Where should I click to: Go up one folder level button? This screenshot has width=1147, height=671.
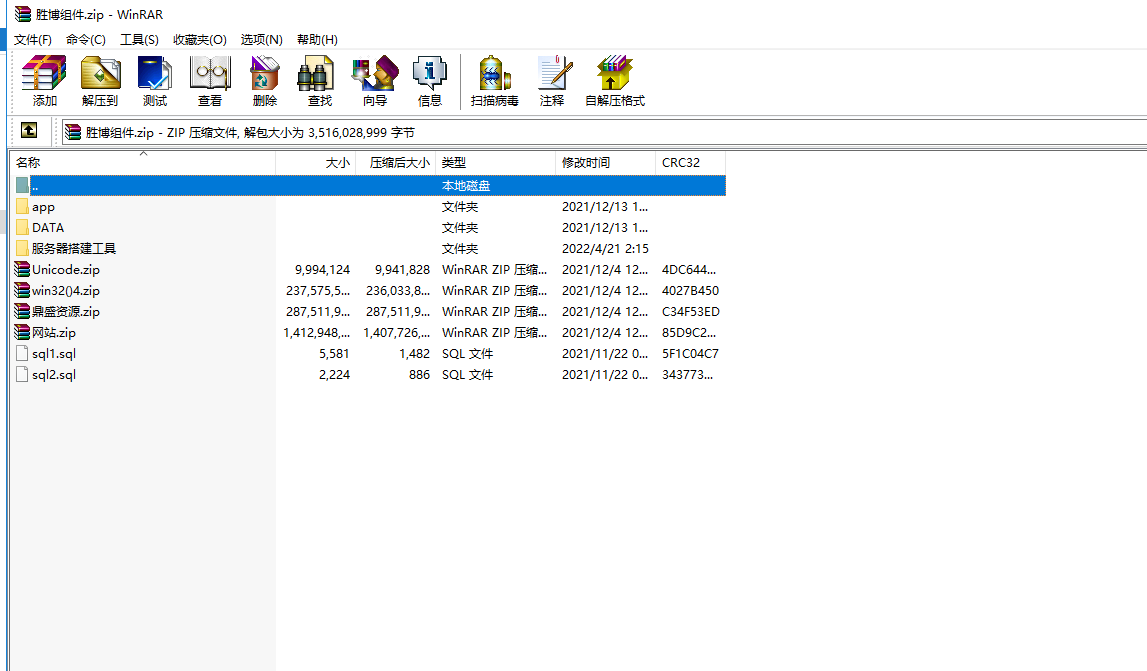point(29,131)
